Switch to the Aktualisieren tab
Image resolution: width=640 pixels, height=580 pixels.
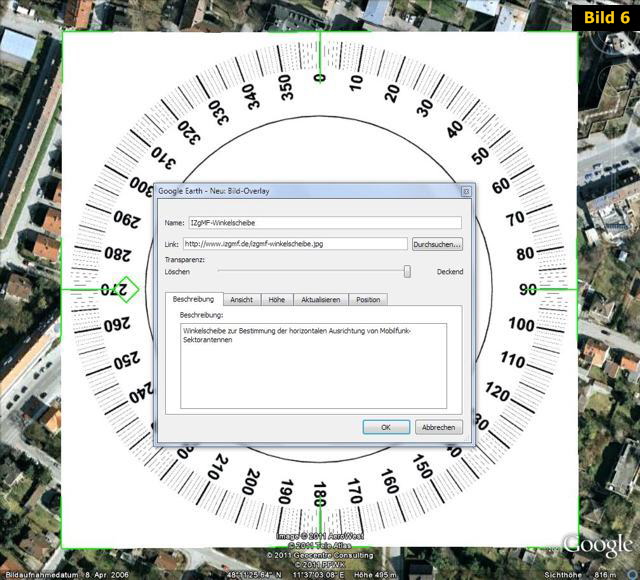(321, 299)
